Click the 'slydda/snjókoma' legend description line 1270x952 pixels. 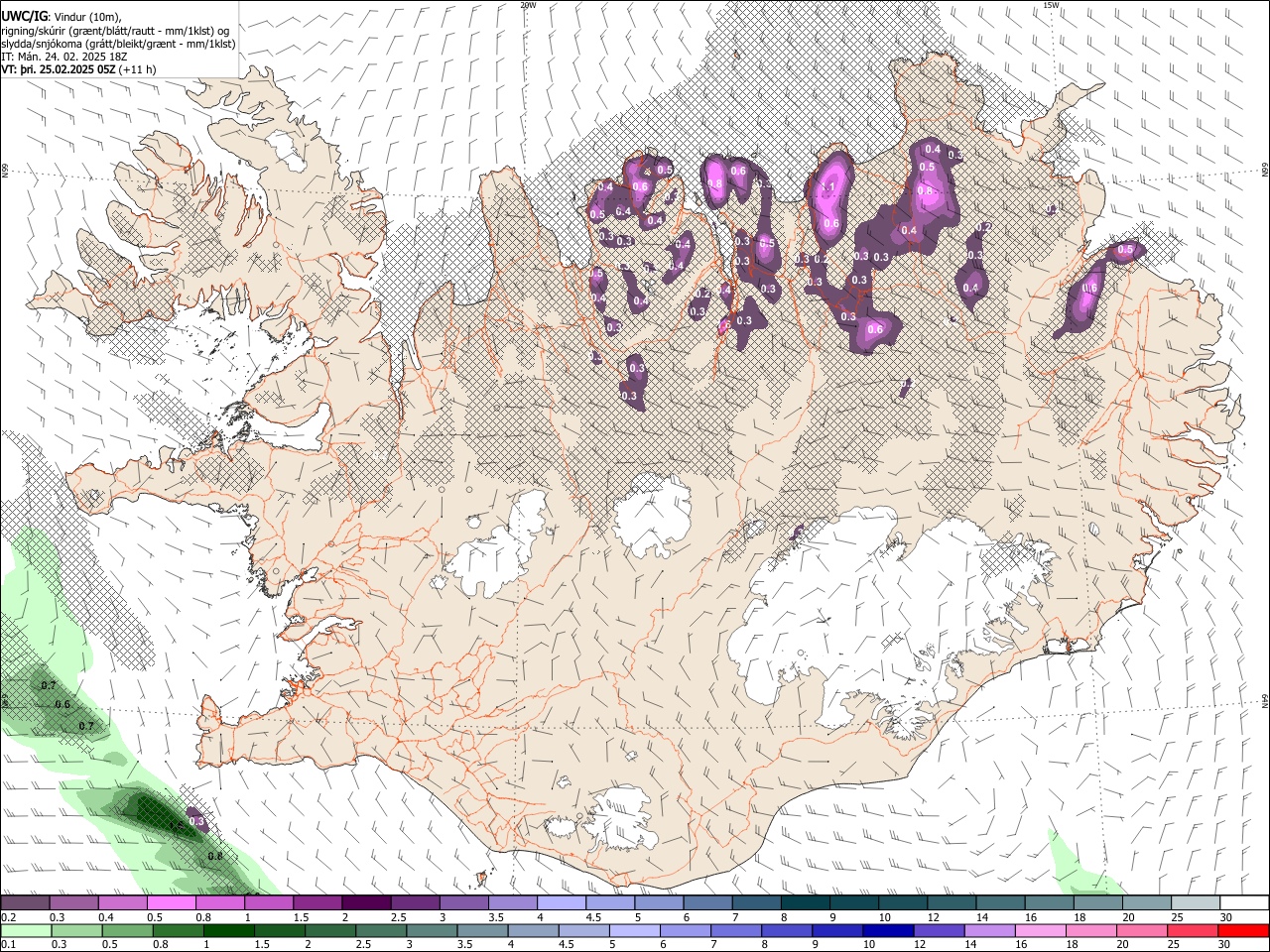pos(117,44)
